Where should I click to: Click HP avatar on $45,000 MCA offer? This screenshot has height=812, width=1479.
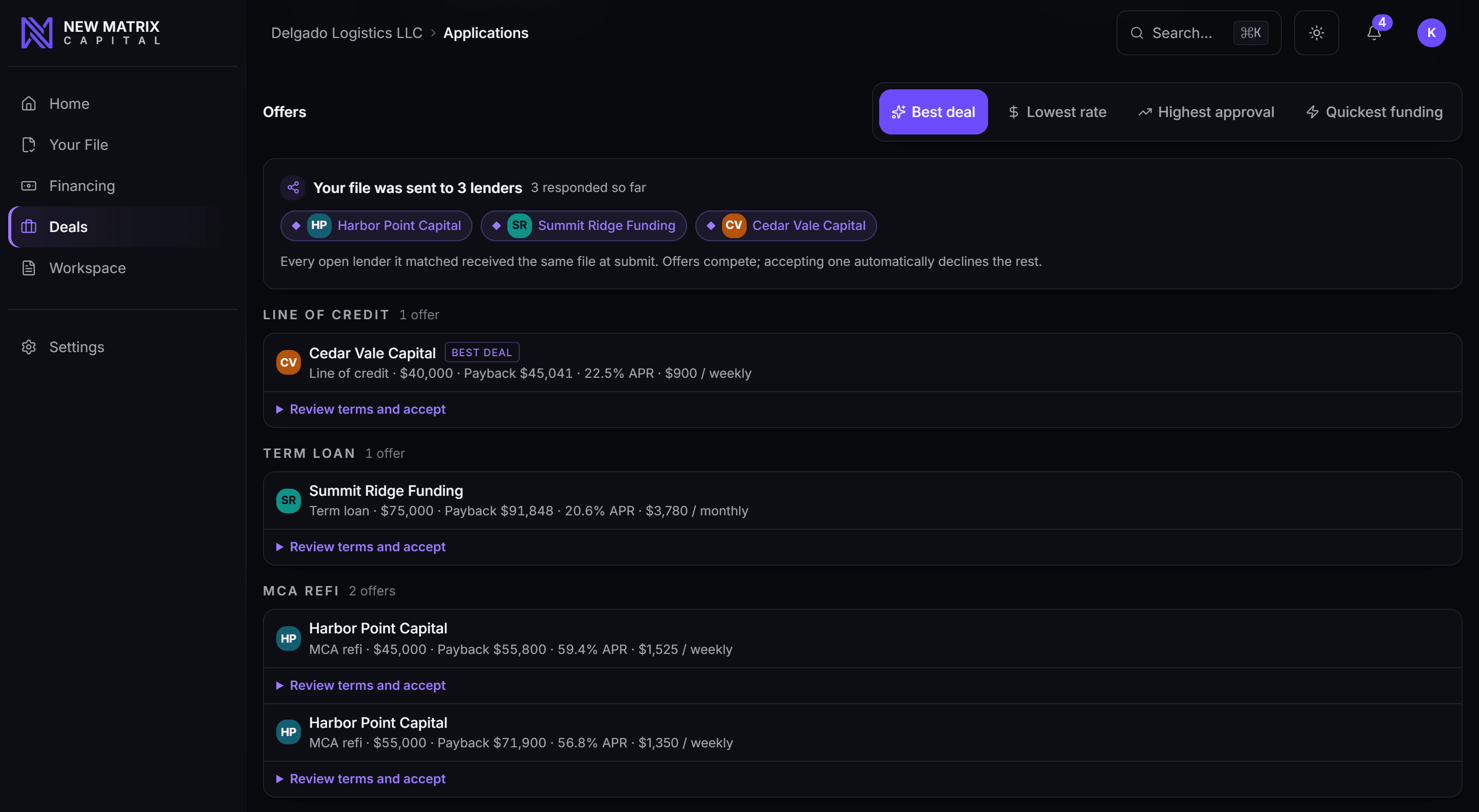[288, 639]
